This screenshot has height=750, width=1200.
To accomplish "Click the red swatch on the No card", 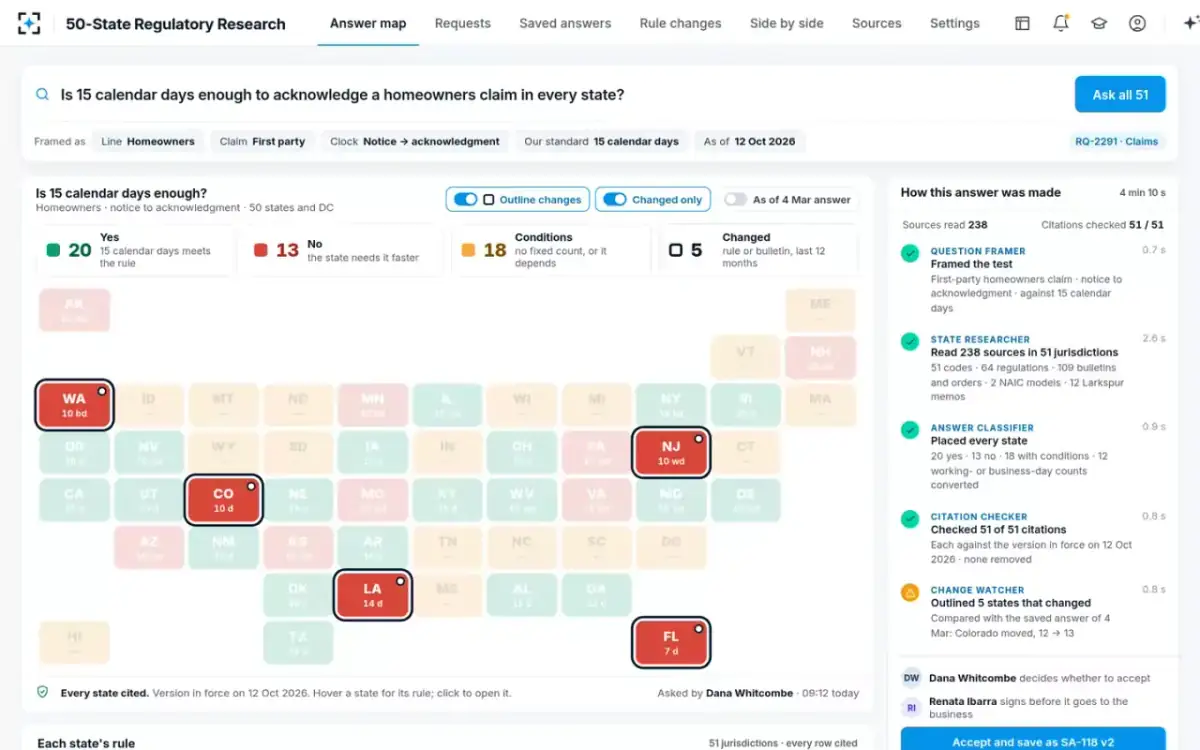I will pos(261,250).
